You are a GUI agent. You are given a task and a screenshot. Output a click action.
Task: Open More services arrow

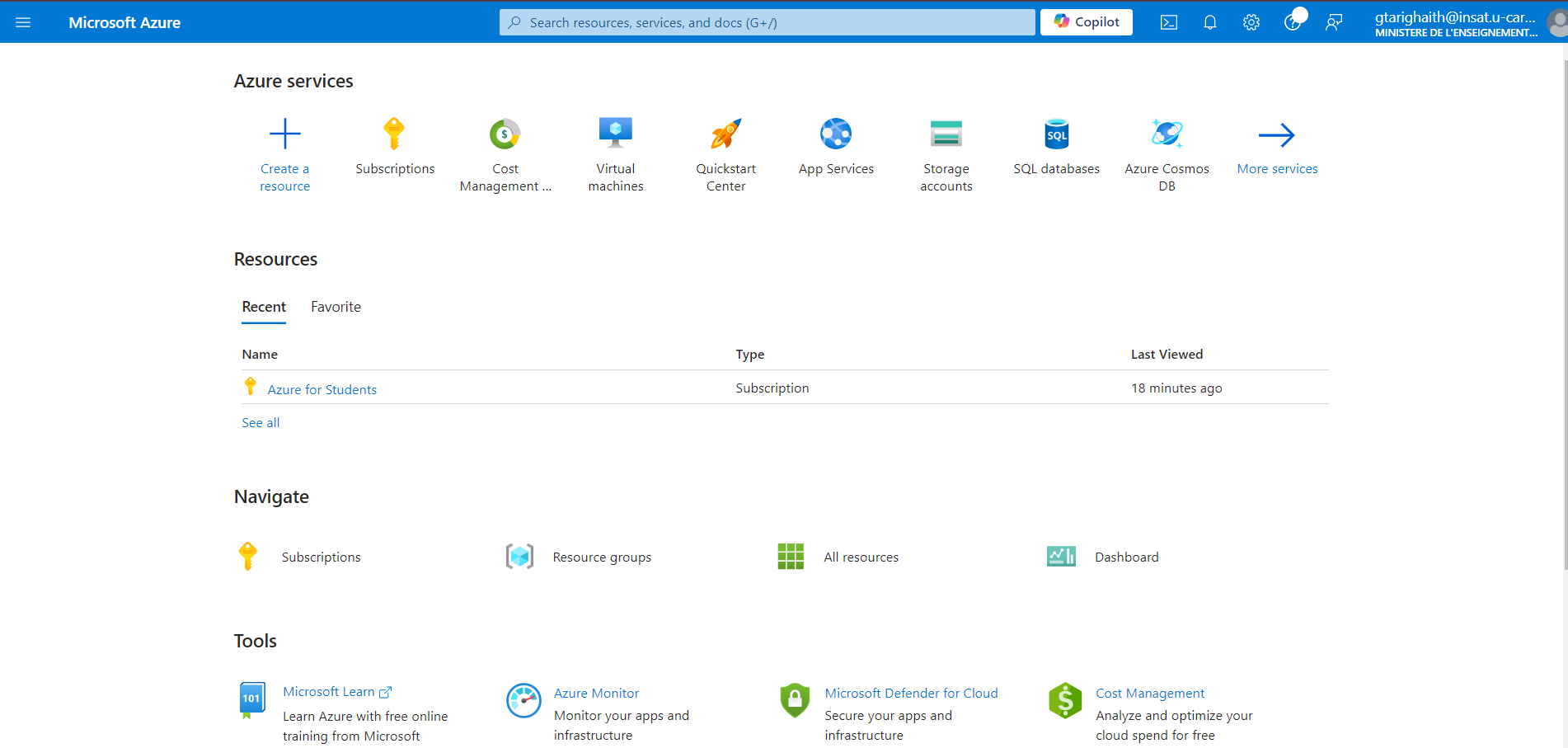(1277, 148)
